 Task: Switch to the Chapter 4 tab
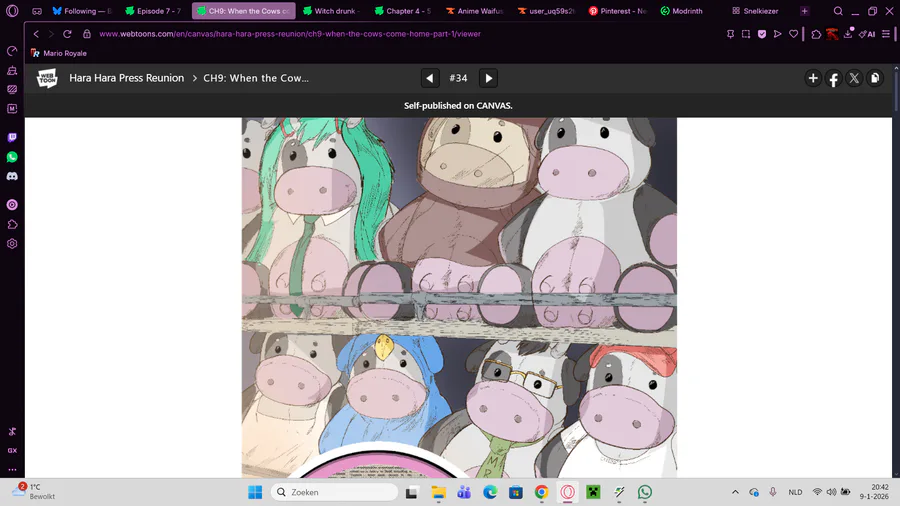(402, 11)
